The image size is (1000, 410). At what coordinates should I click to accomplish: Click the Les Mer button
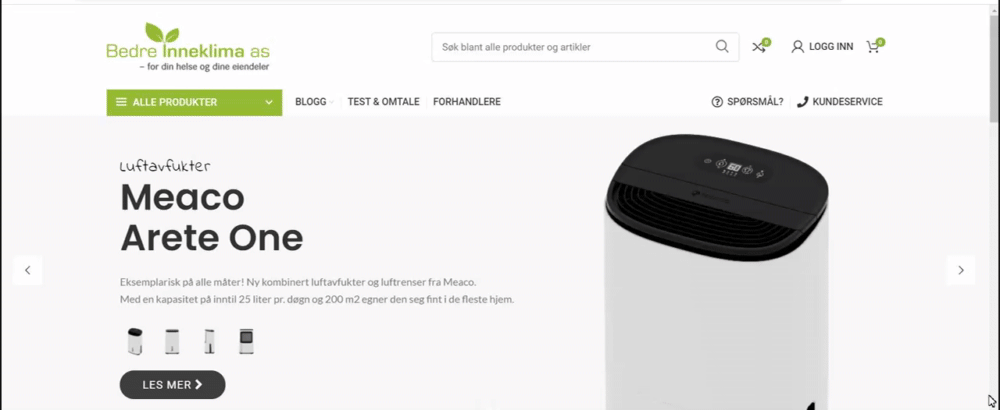tap(172, 384)
